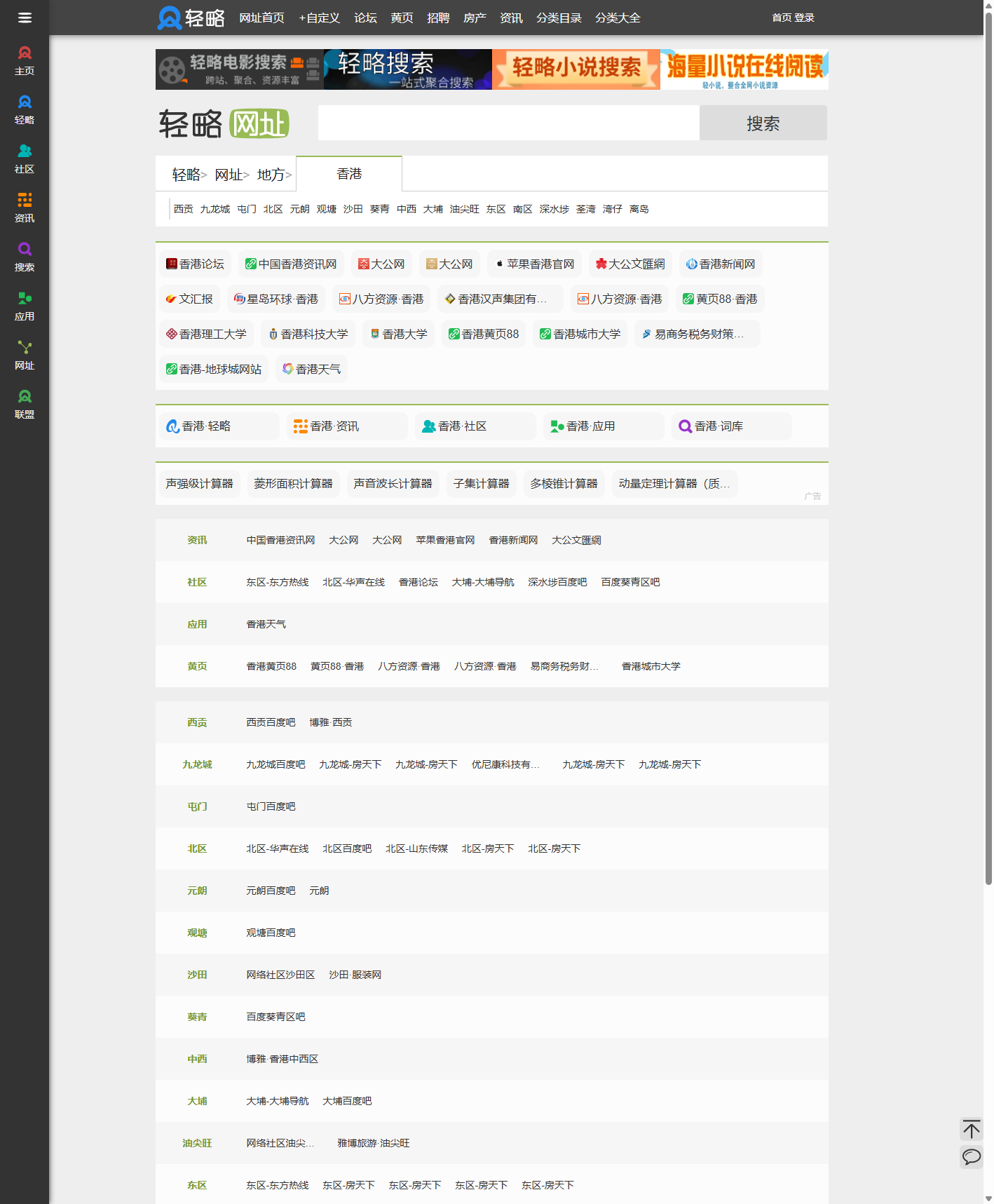Open the +自定义 top menu item
This screenshot has width=994, height=1204.
pos(319,18)
